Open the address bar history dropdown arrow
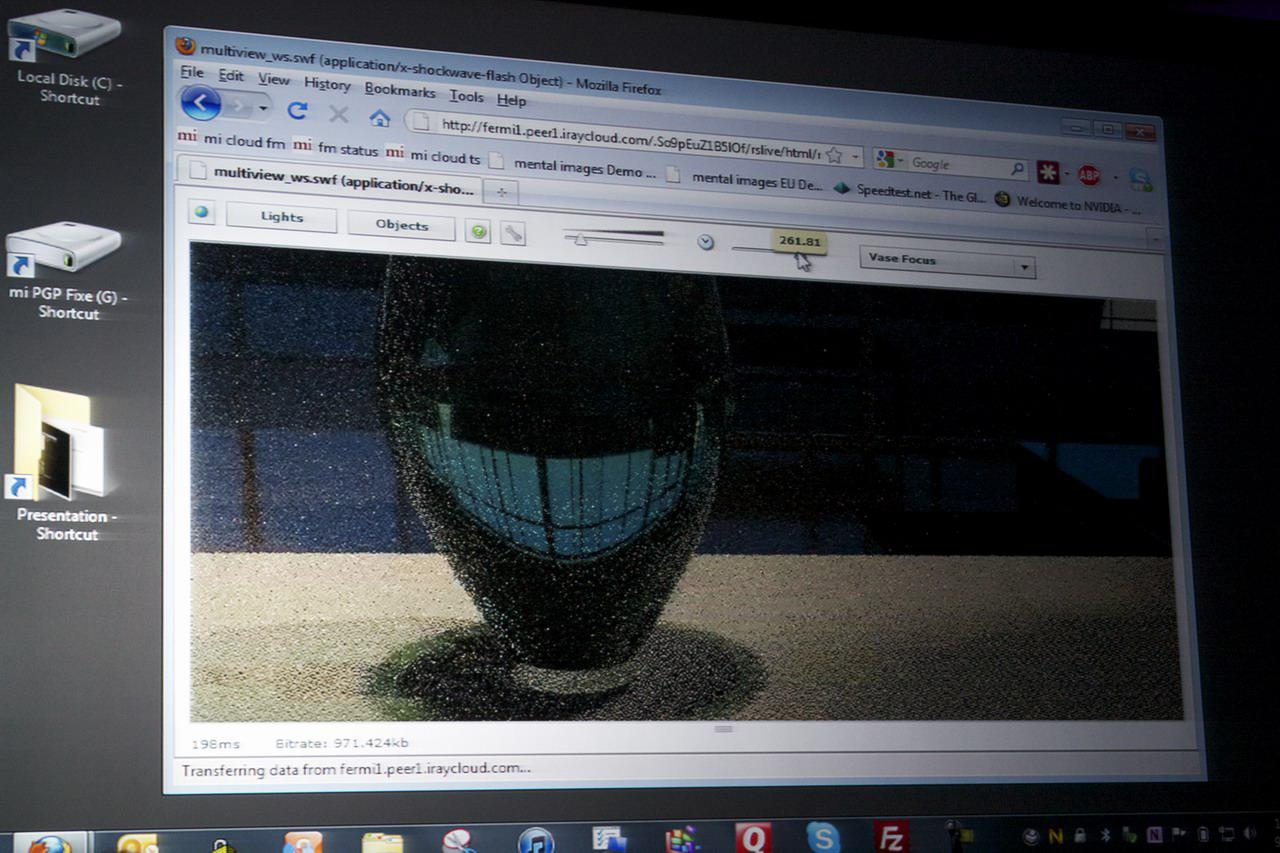Viewport: 1280px width, 853px height. (x=855, y=158)
